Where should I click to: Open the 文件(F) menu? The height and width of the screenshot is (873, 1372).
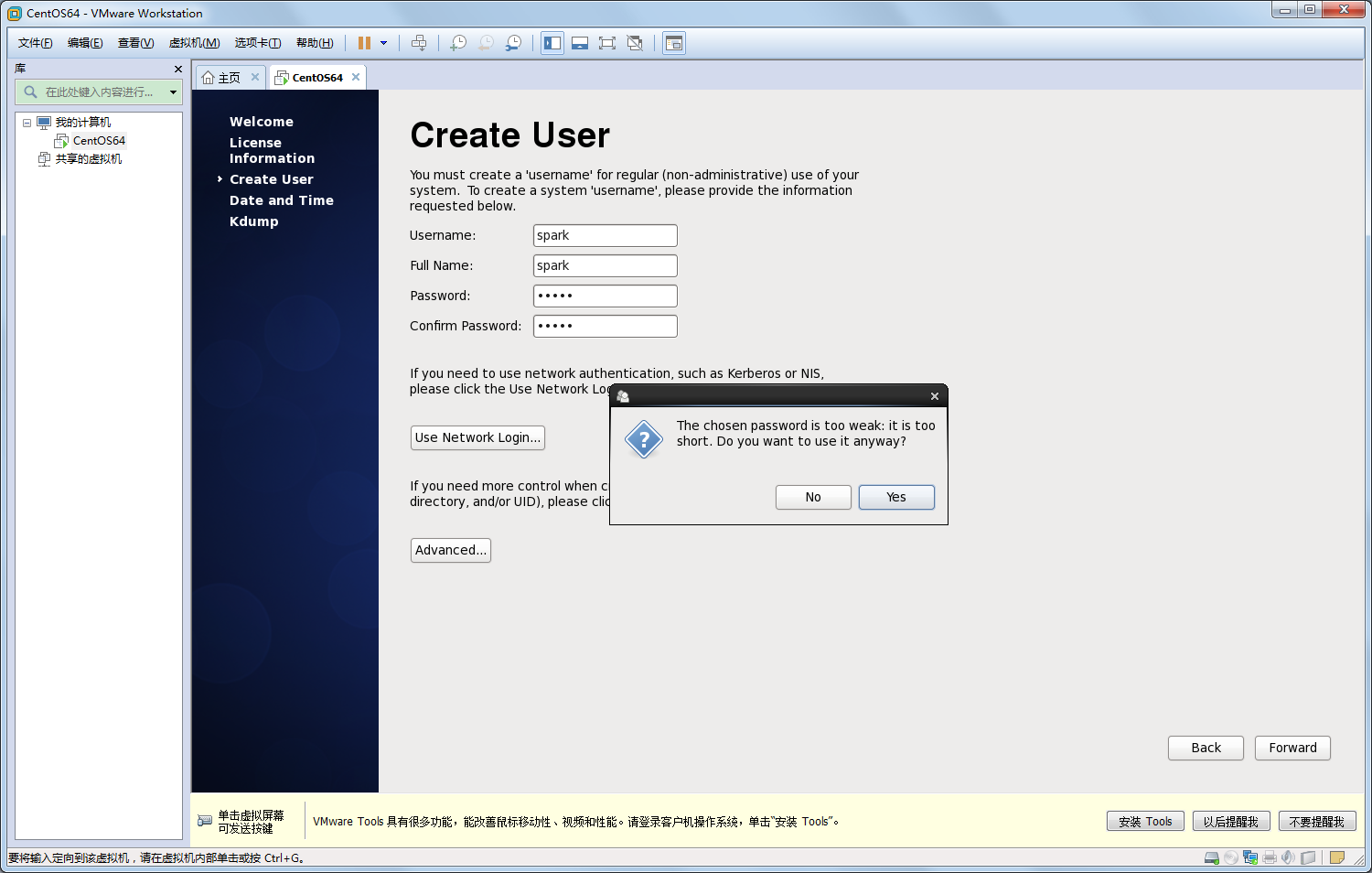tap(36, 43)
